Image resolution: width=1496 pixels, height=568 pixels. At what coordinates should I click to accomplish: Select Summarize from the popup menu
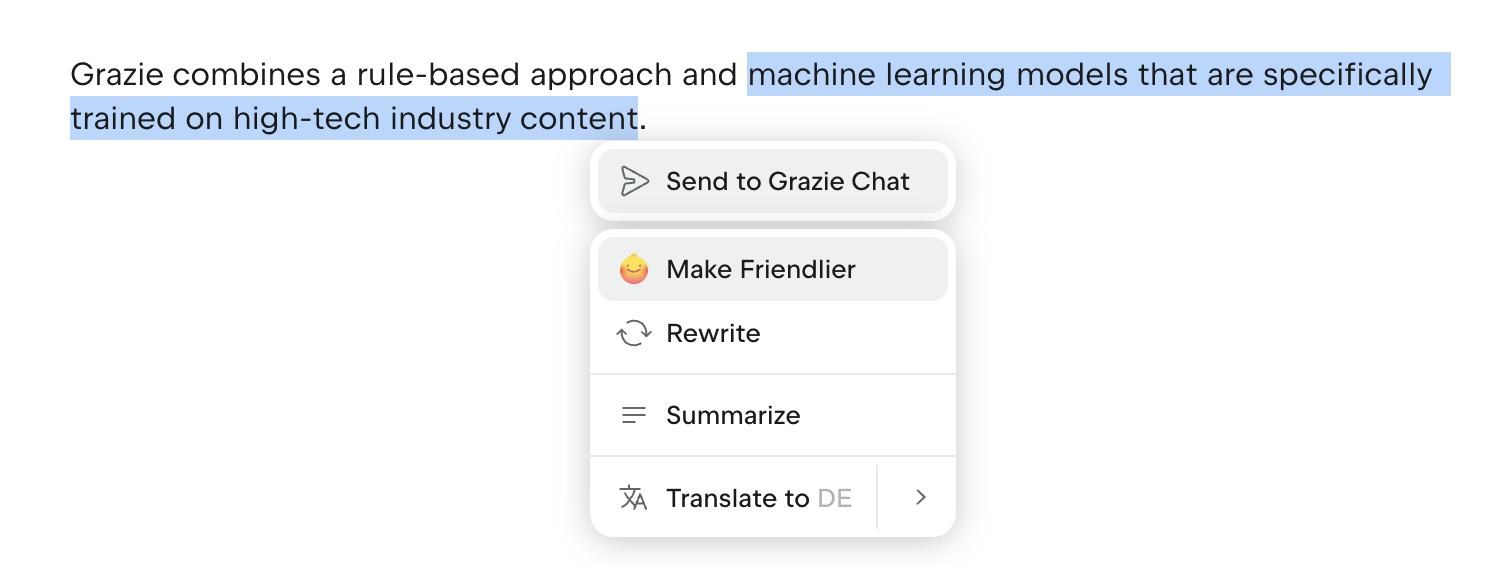[x=773, y=415]
